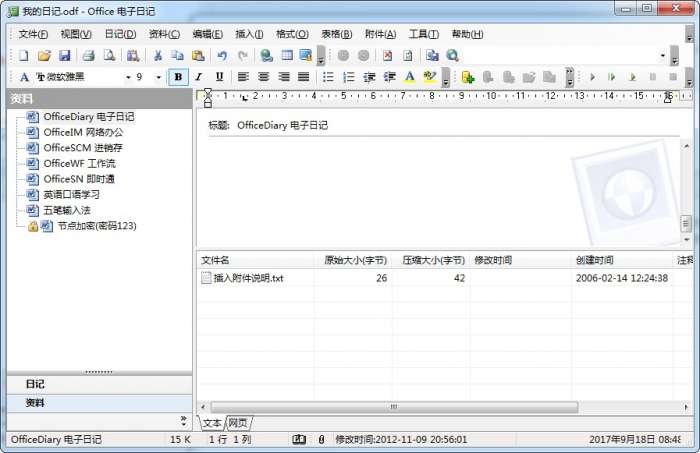Open the font name dropdown
The image size is (700, 453).
[128, 77]
